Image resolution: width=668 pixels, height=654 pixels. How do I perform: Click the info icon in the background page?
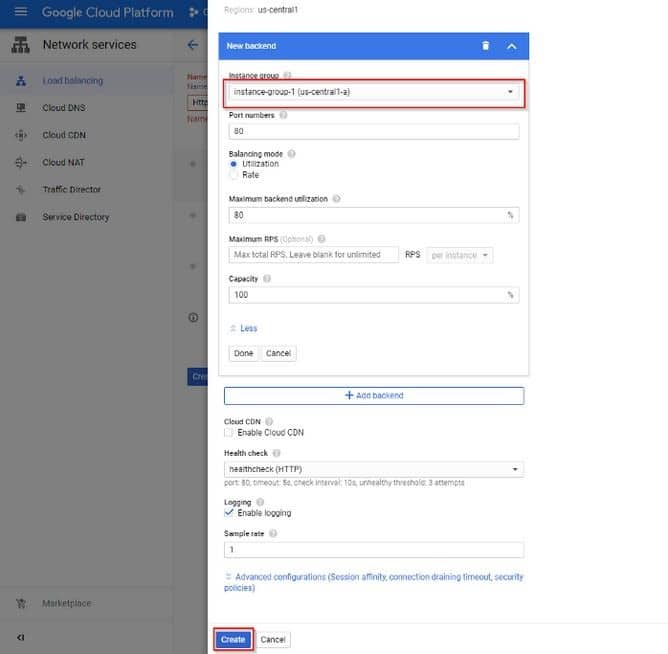tap(193, 317)
